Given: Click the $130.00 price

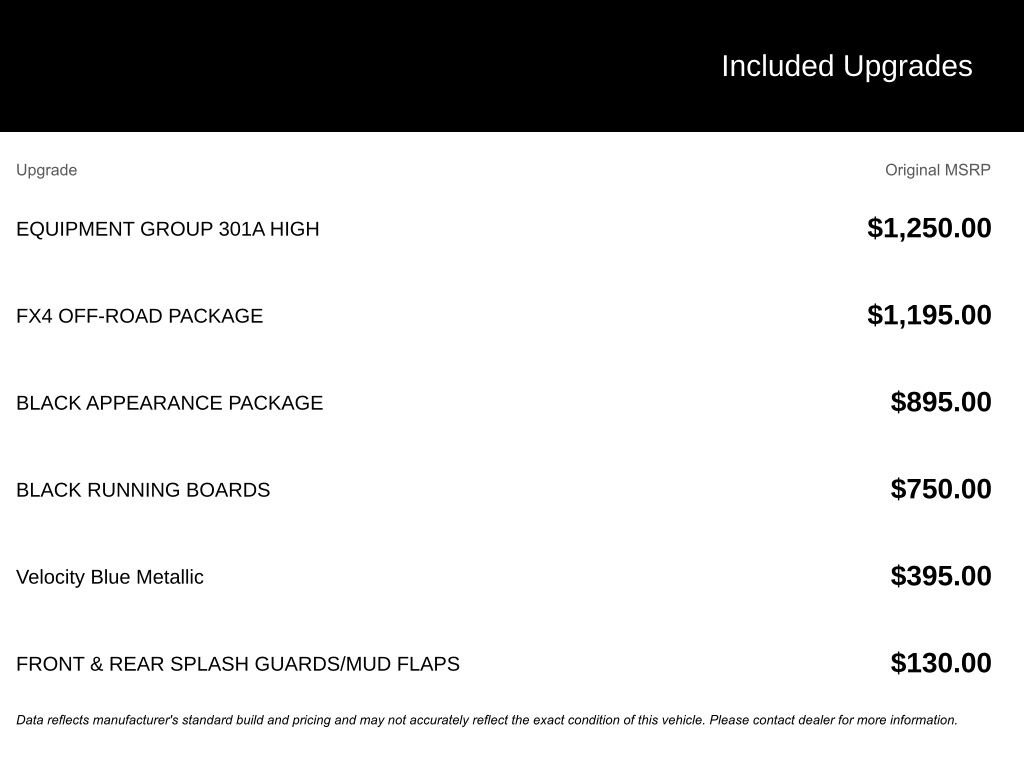Looking at the screenshot, I should pyautogui.click(x=940, y=663).
